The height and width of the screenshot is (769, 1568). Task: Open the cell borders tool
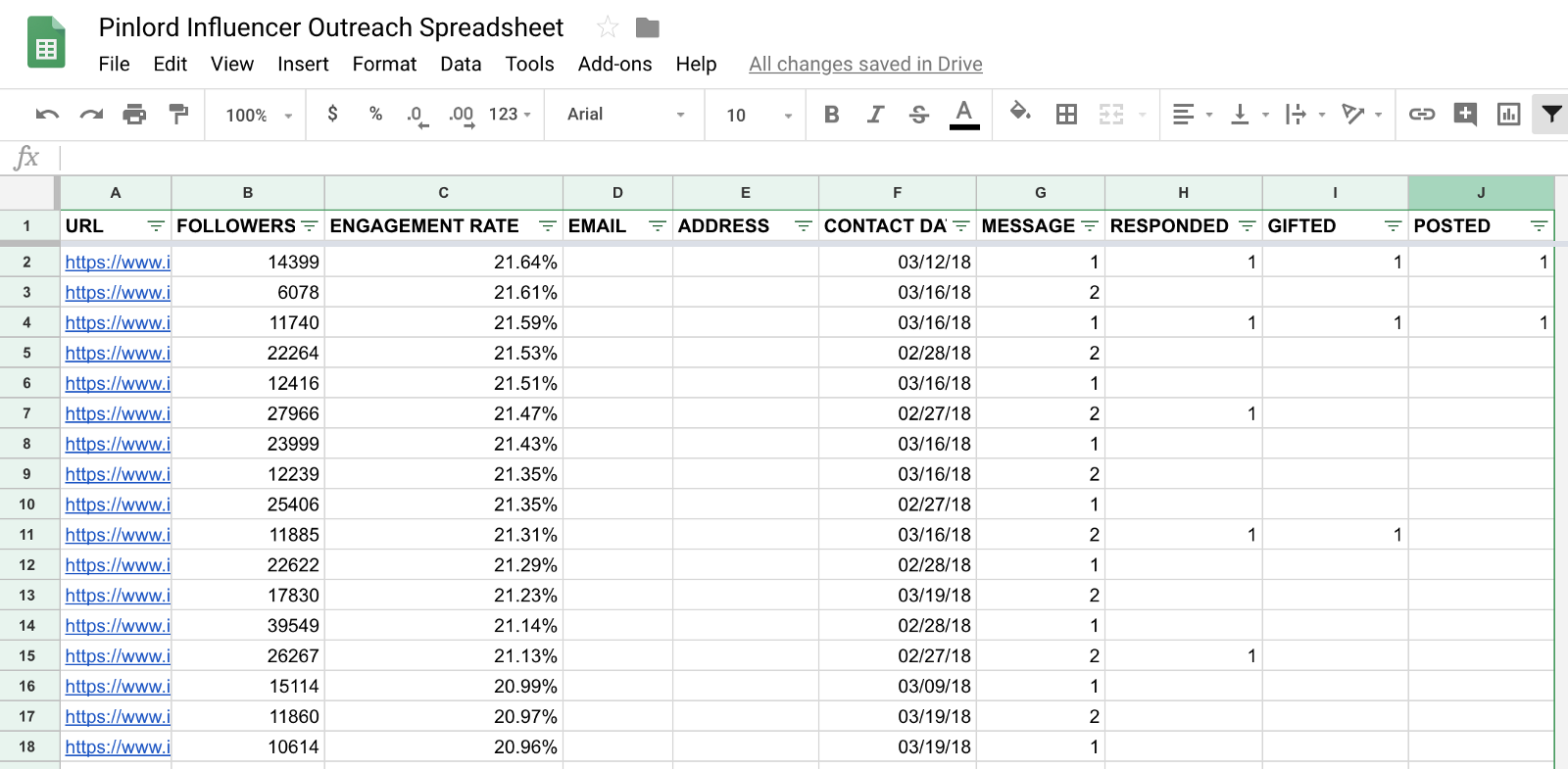tap(1066, 115)
